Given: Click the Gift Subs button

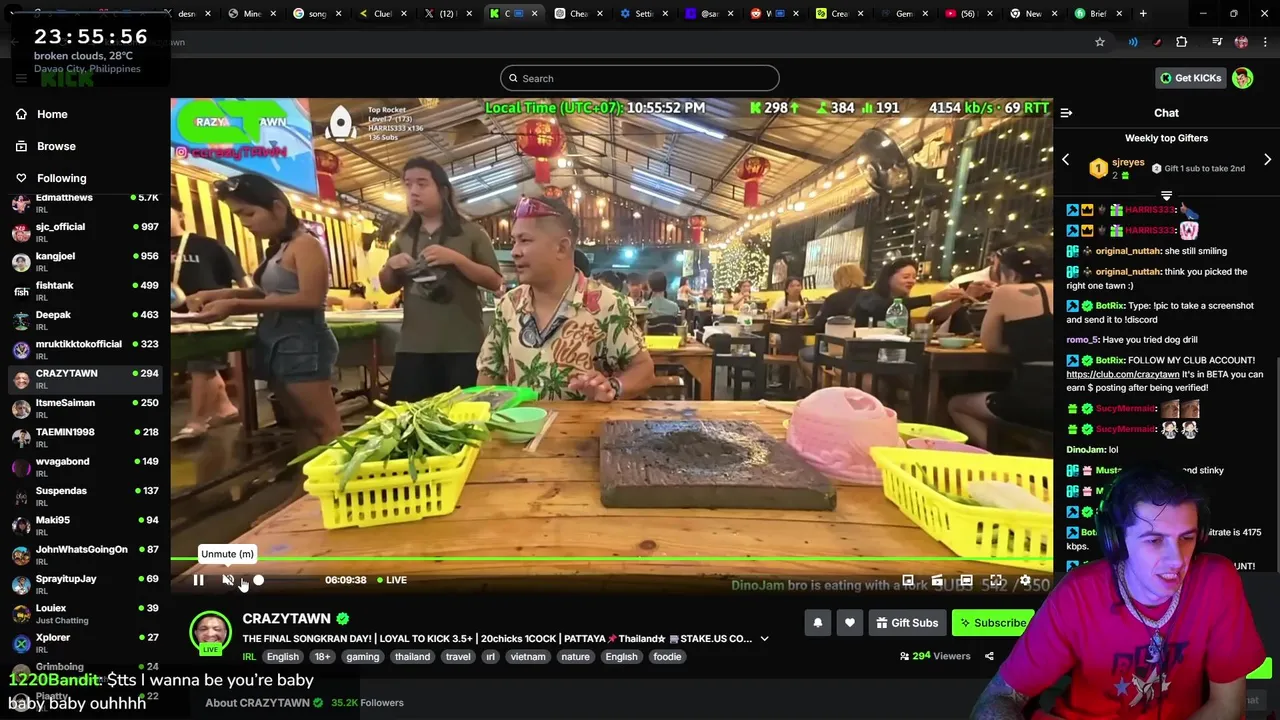Looking at the screenshot, I should point(907,623).
